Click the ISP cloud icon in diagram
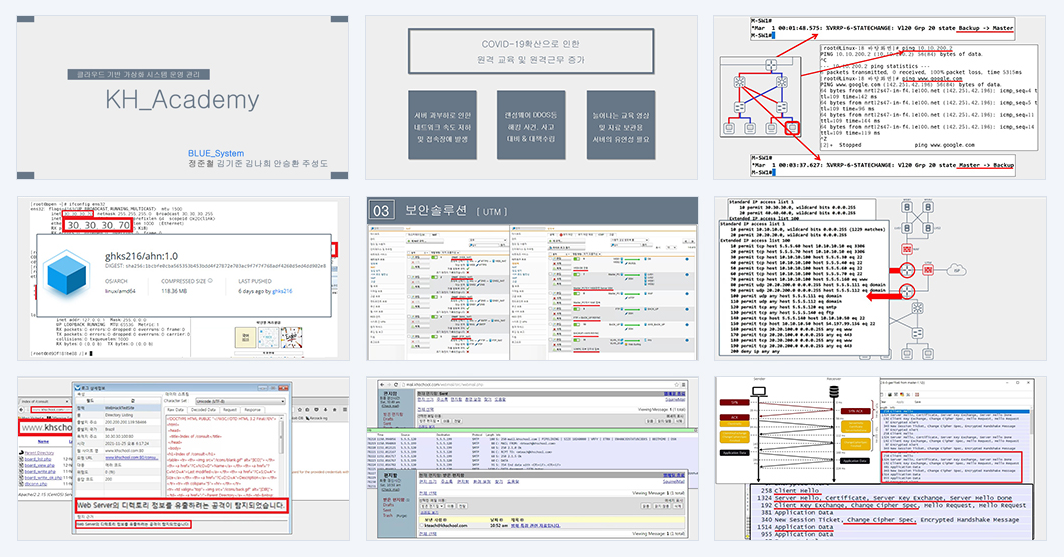 pyautogui.click(x=956, y=269)
